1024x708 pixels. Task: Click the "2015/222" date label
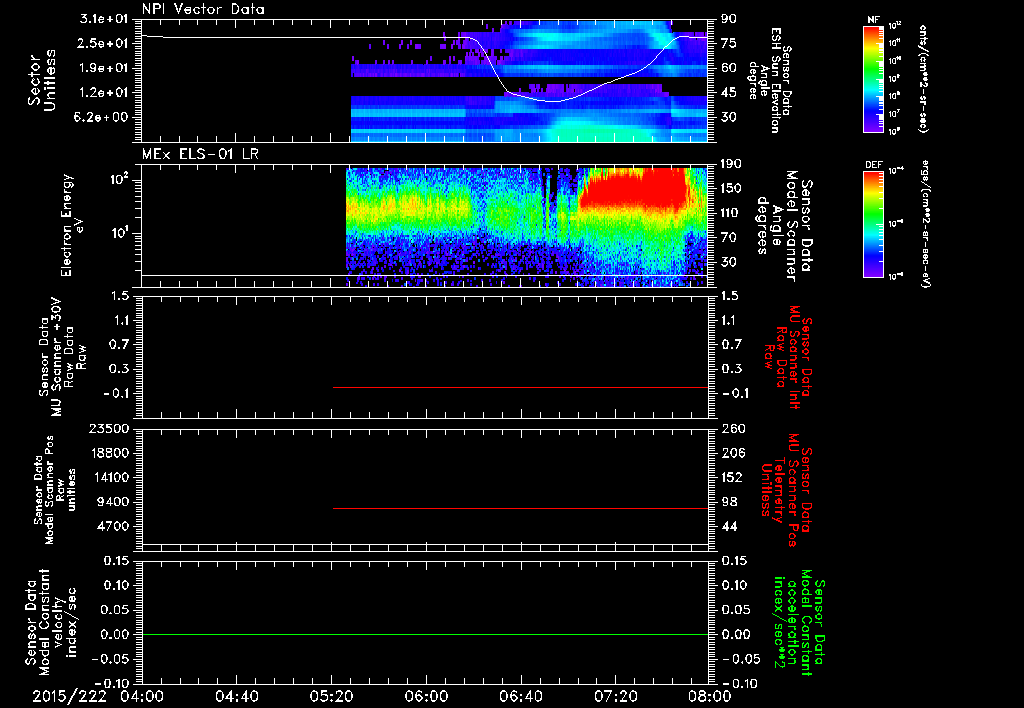69,696
